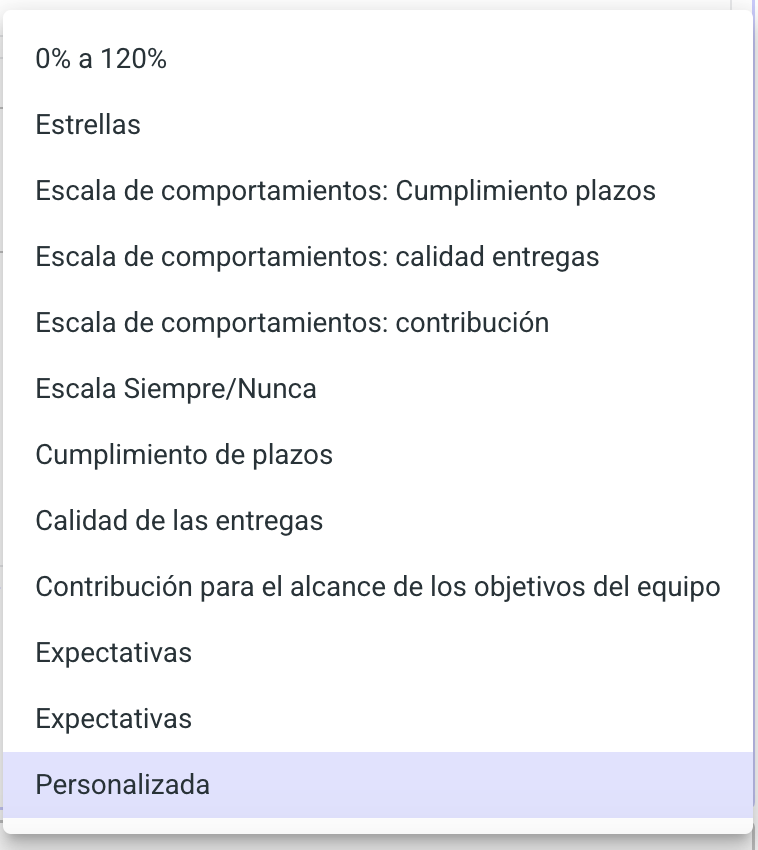Set the scale to percentage range 0%–120%
Viewport: 758px width, 850px height.
click(101, 60)
